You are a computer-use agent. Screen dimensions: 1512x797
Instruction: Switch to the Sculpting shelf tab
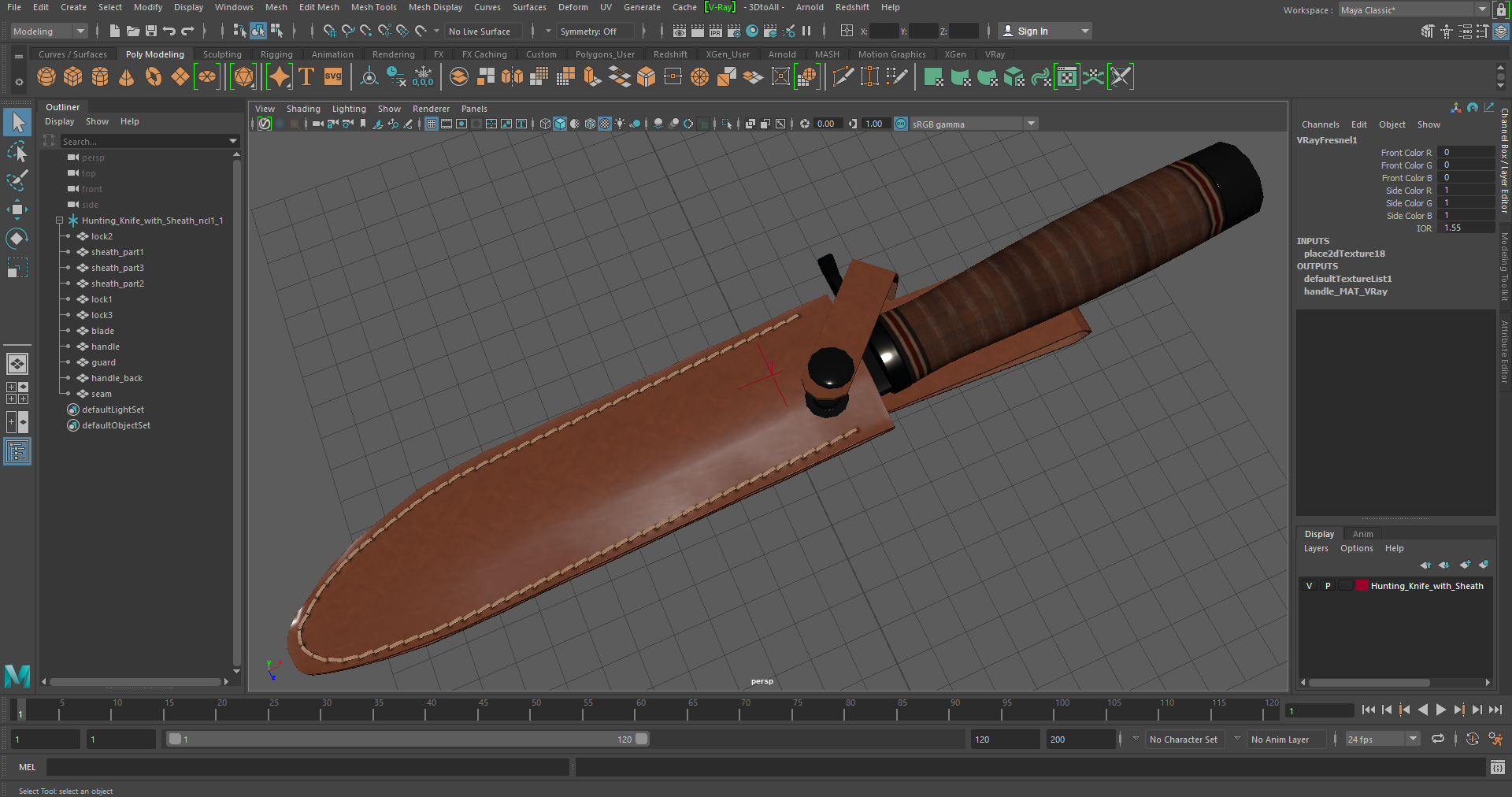(222, 54)
